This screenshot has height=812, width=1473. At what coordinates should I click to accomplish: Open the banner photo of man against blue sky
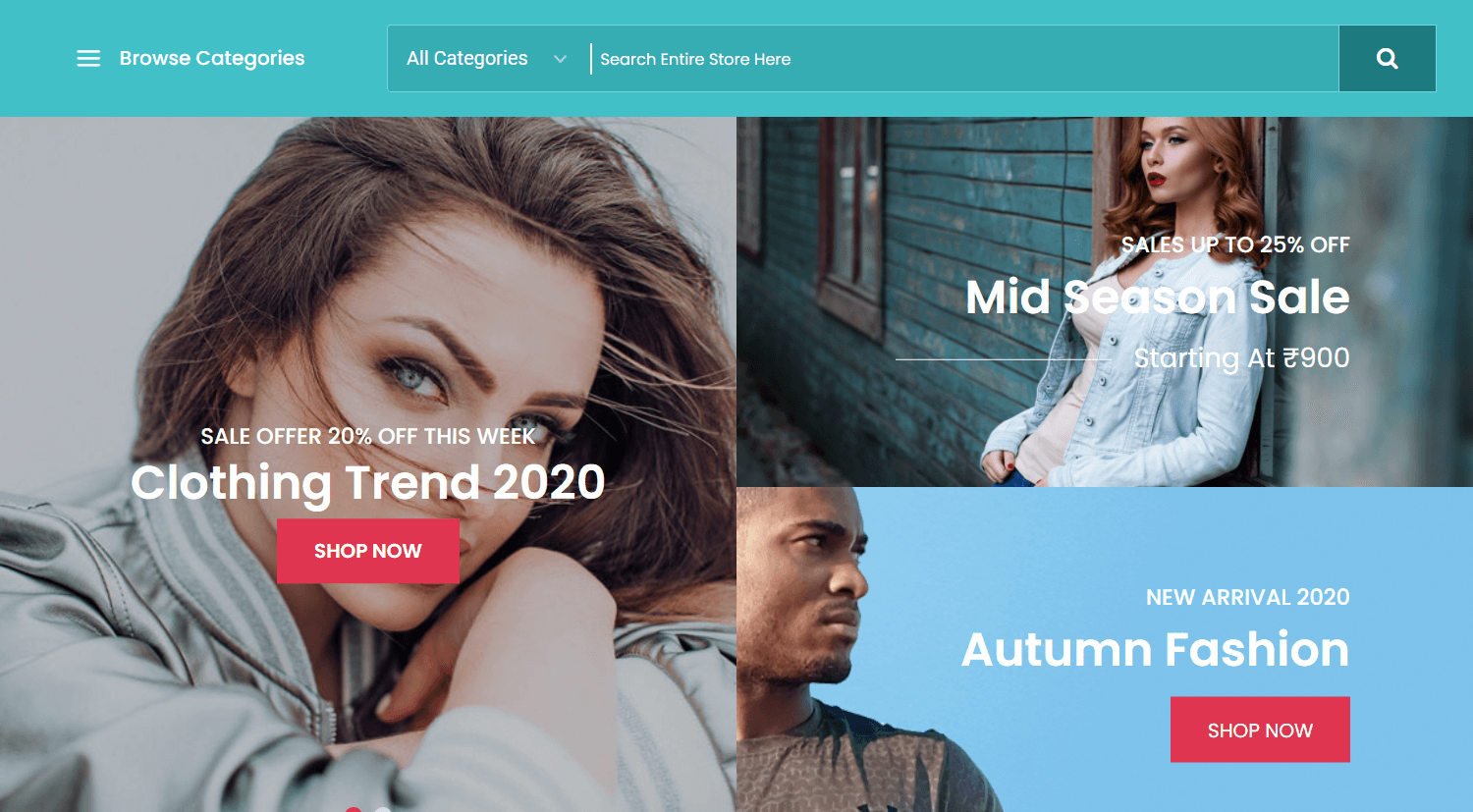pyautogui.click(x=1105, y=649)
